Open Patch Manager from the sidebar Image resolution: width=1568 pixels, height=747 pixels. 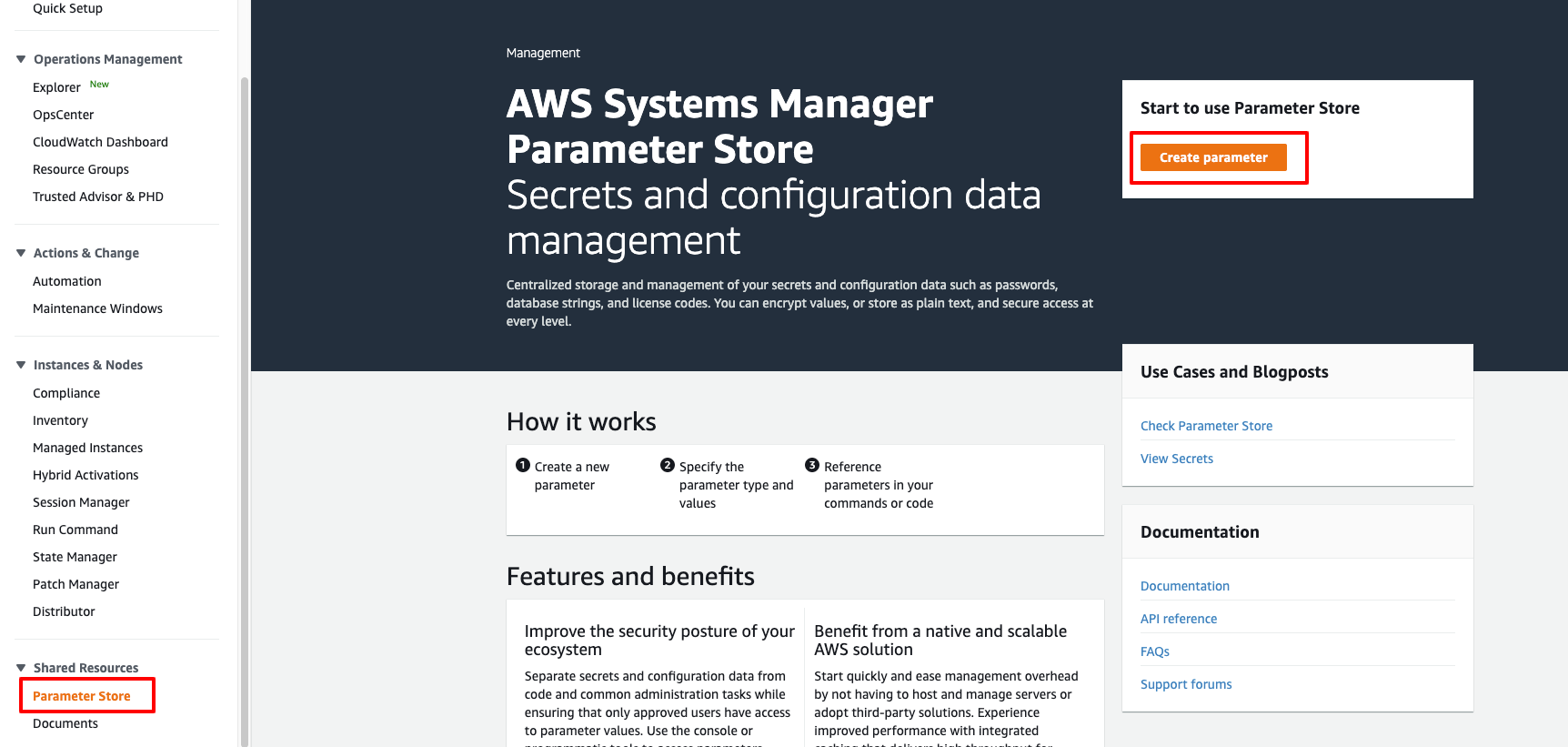click(75, 584)
